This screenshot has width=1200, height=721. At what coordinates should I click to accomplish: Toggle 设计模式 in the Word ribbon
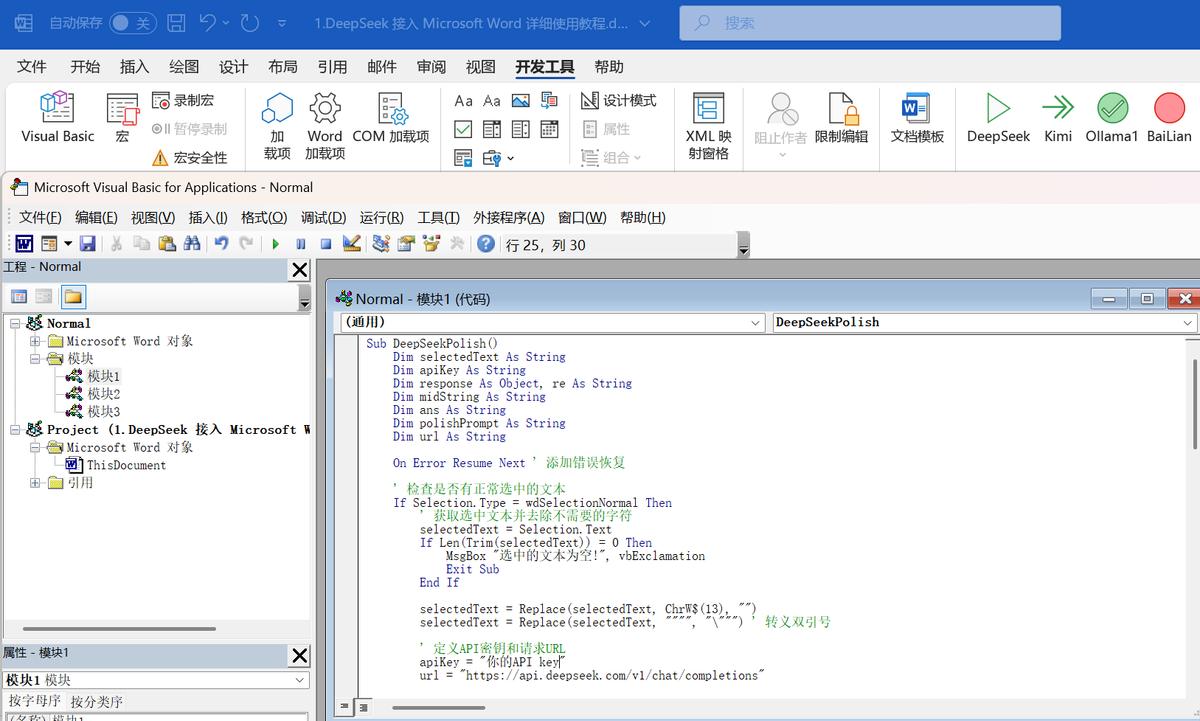click(x=619, y=100)
